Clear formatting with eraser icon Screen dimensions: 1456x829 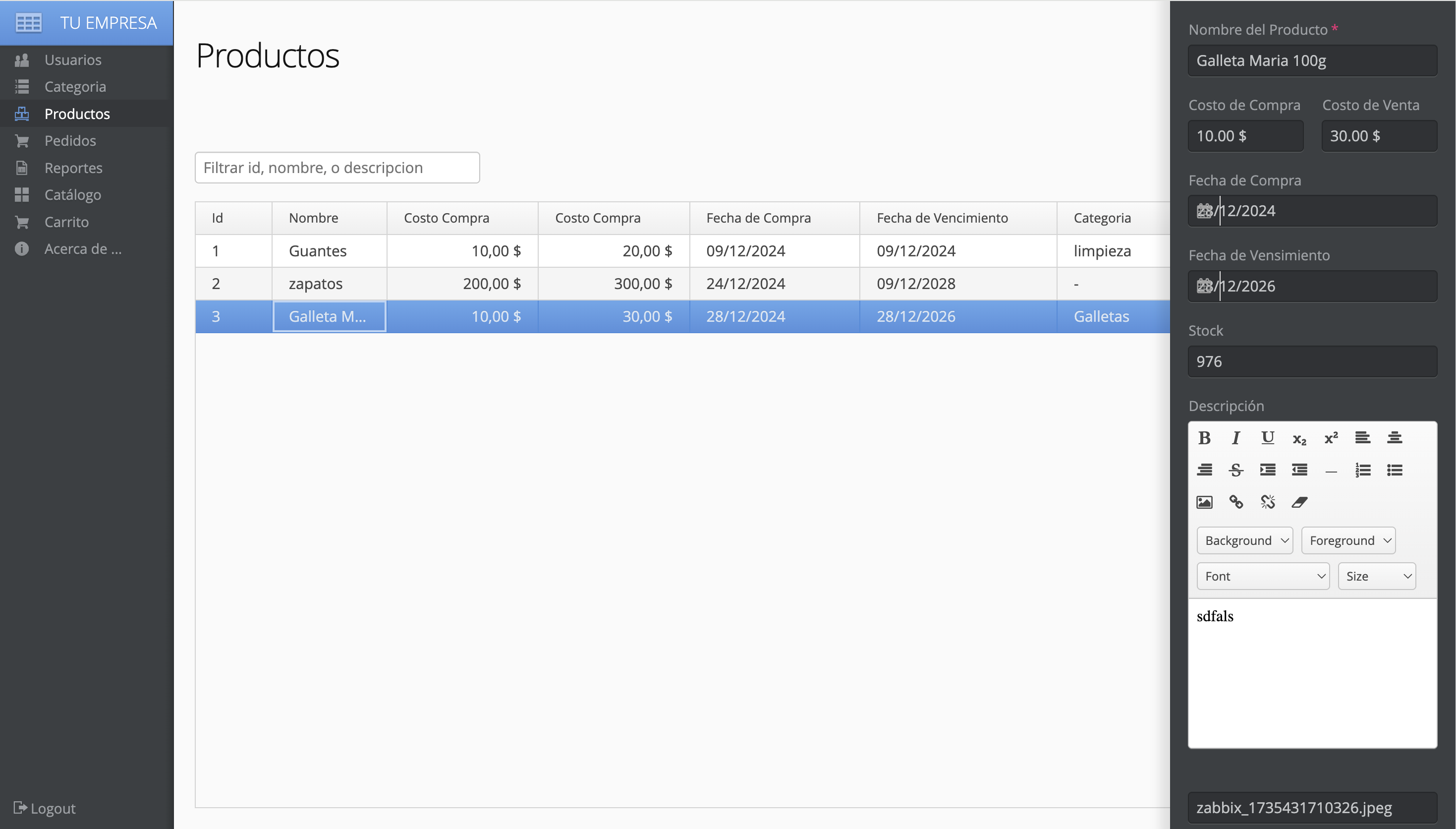1299,502
